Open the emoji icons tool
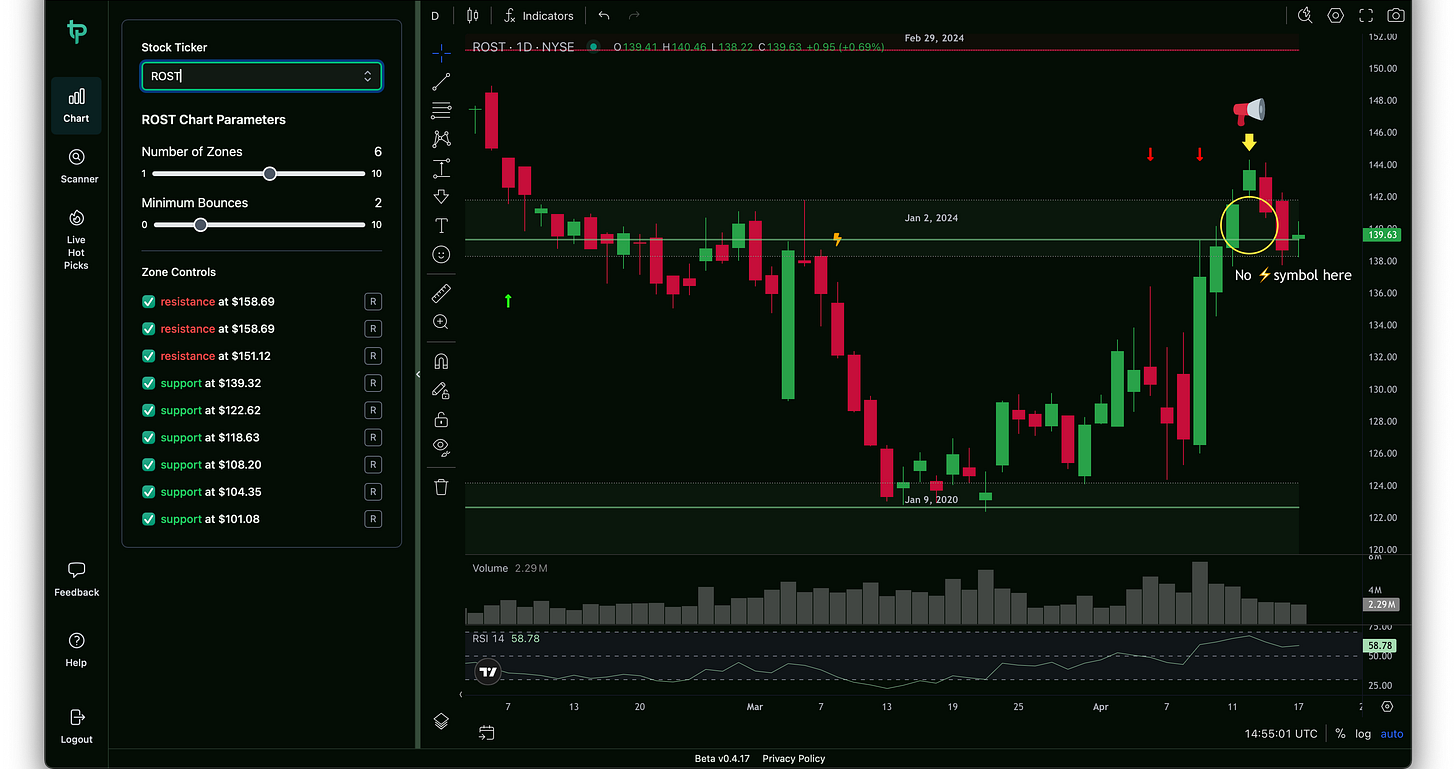This screenshot has height=769, width=1456. point(441,255)
